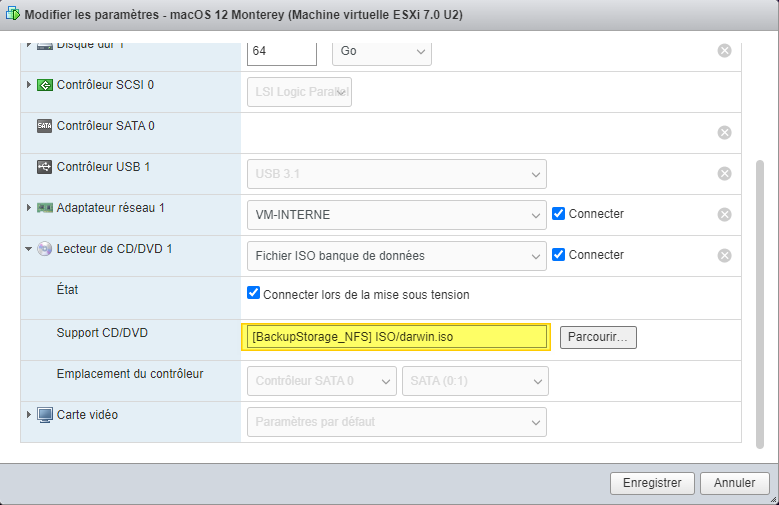Click the USB controller icon
The width and height of the screenshot is (779, 505).
(x=45, y=167)
